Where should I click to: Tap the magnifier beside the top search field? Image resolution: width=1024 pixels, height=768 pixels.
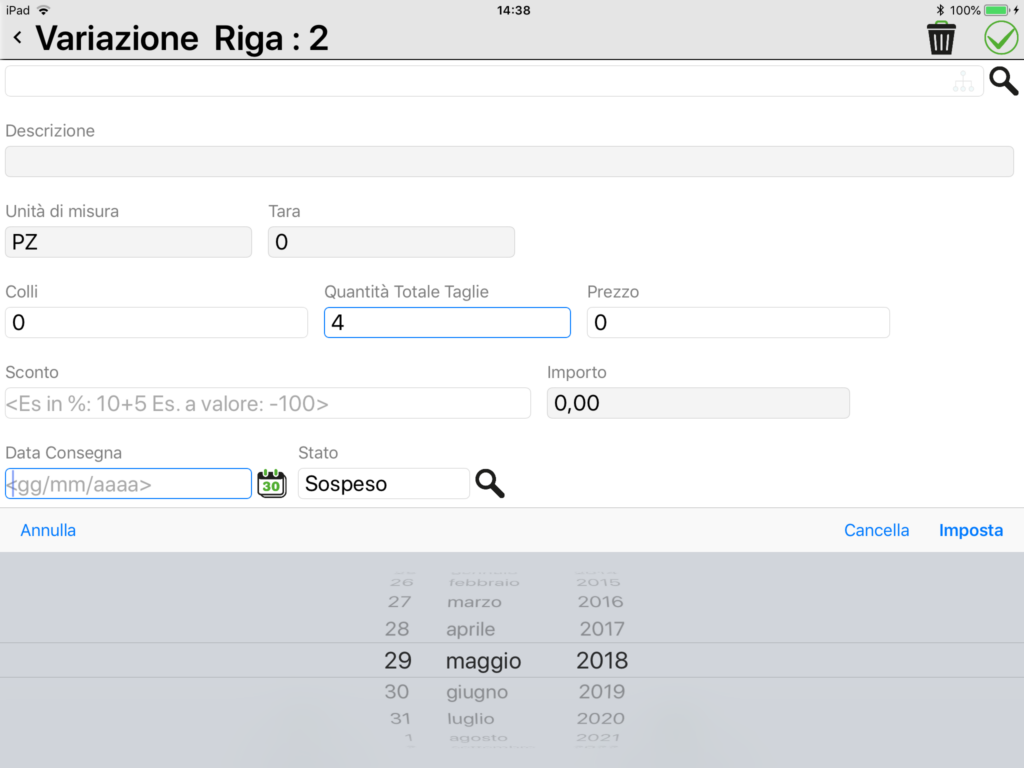(x=1003, y=81)
